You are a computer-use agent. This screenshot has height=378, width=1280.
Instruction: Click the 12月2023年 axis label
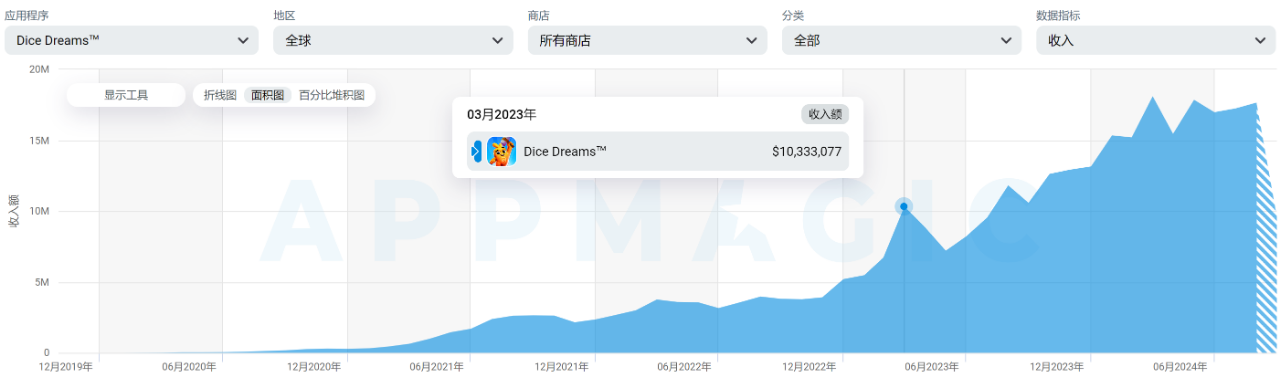click(1057, 366)
